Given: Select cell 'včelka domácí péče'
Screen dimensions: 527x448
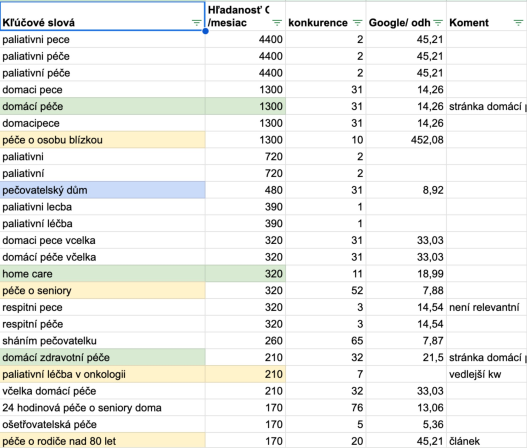Looking at the screenshot, I should 103,391.
